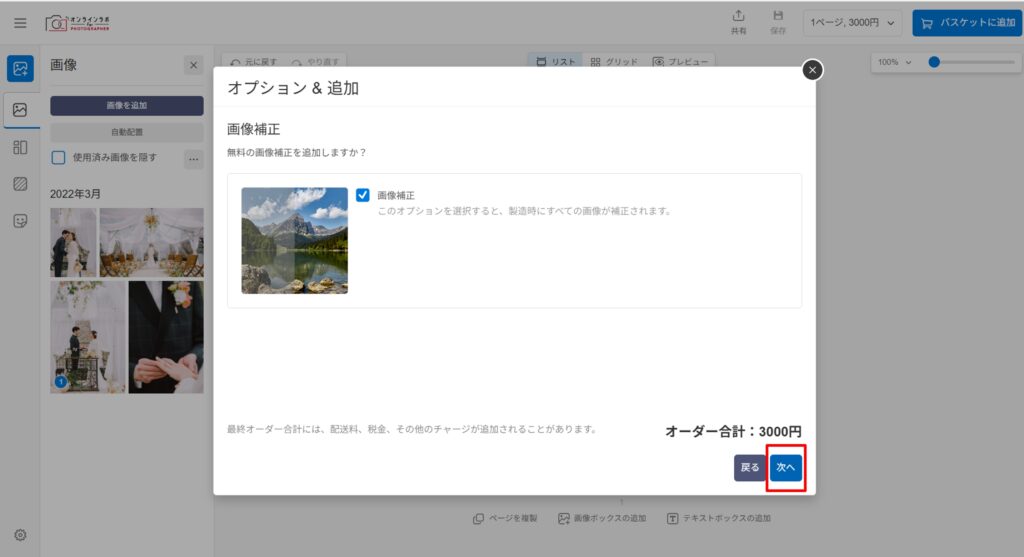Screen dimensions: 1024x557
Task: Click the 次へ button
Action: point(786,467)
